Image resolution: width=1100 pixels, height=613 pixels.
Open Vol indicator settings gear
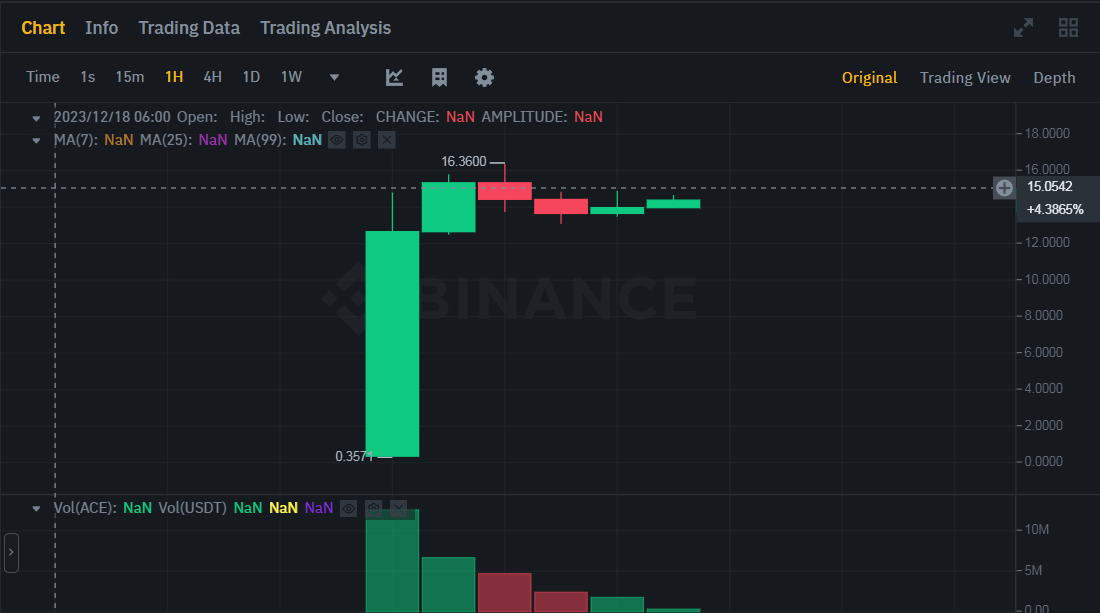click(373, 508)
